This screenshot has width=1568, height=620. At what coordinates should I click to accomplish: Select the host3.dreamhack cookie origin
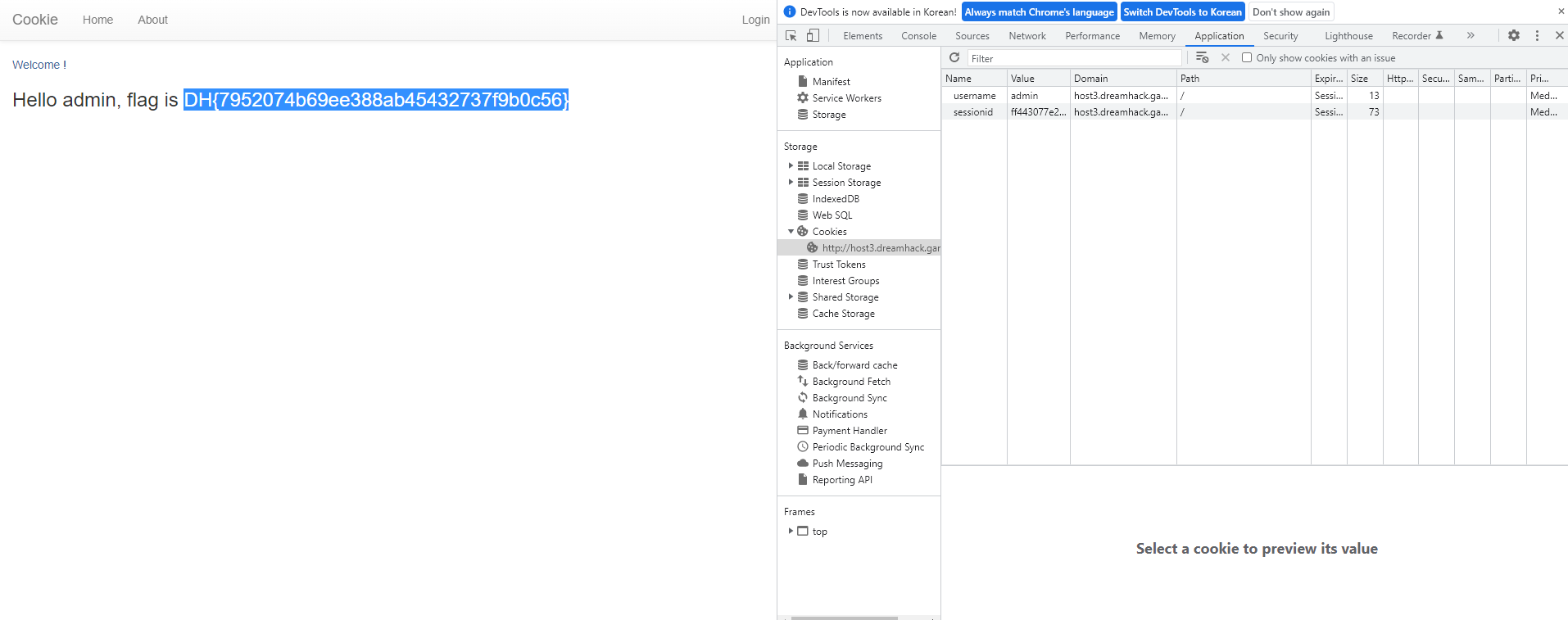pyautogui.click(x=859, y=247)
